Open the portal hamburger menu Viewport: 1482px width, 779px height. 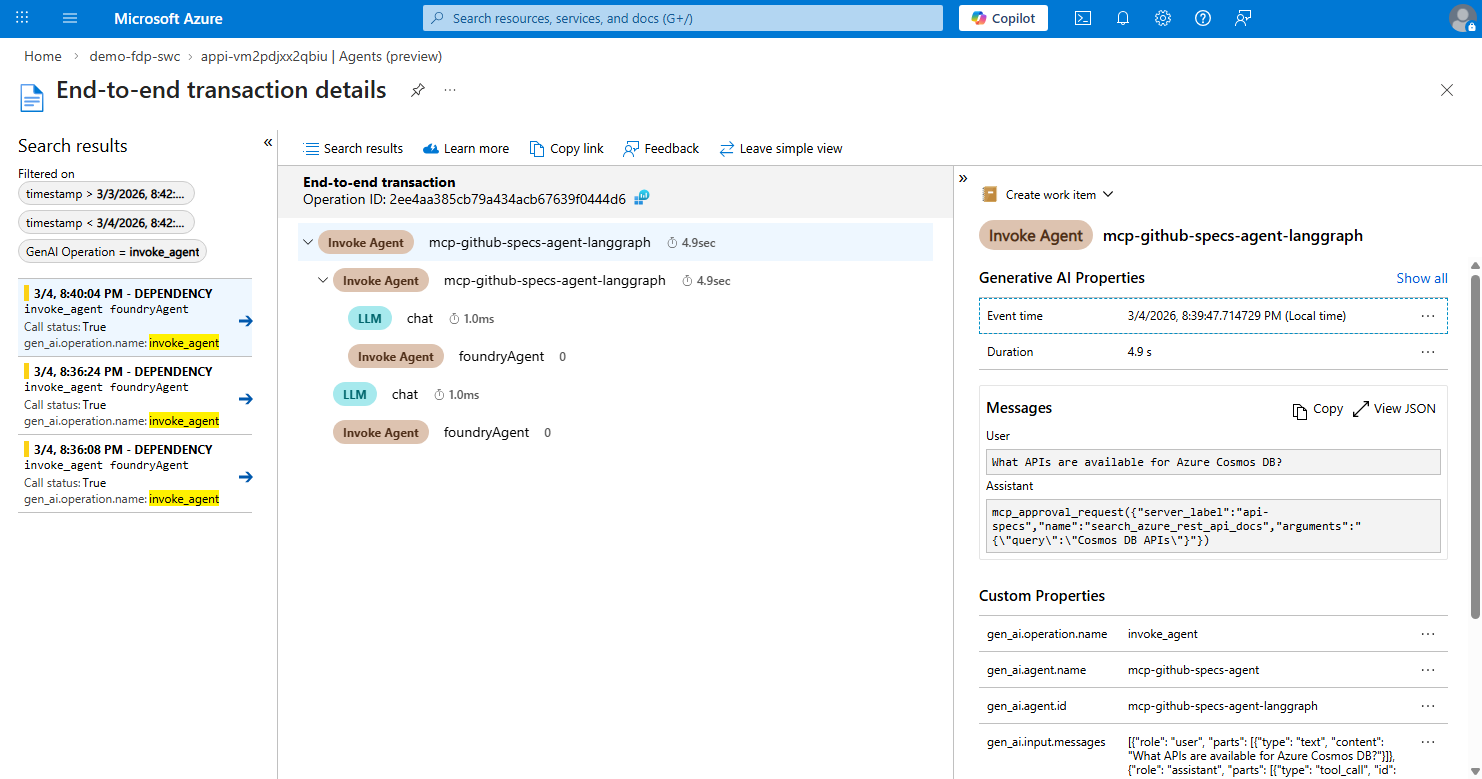coord(70,18)
